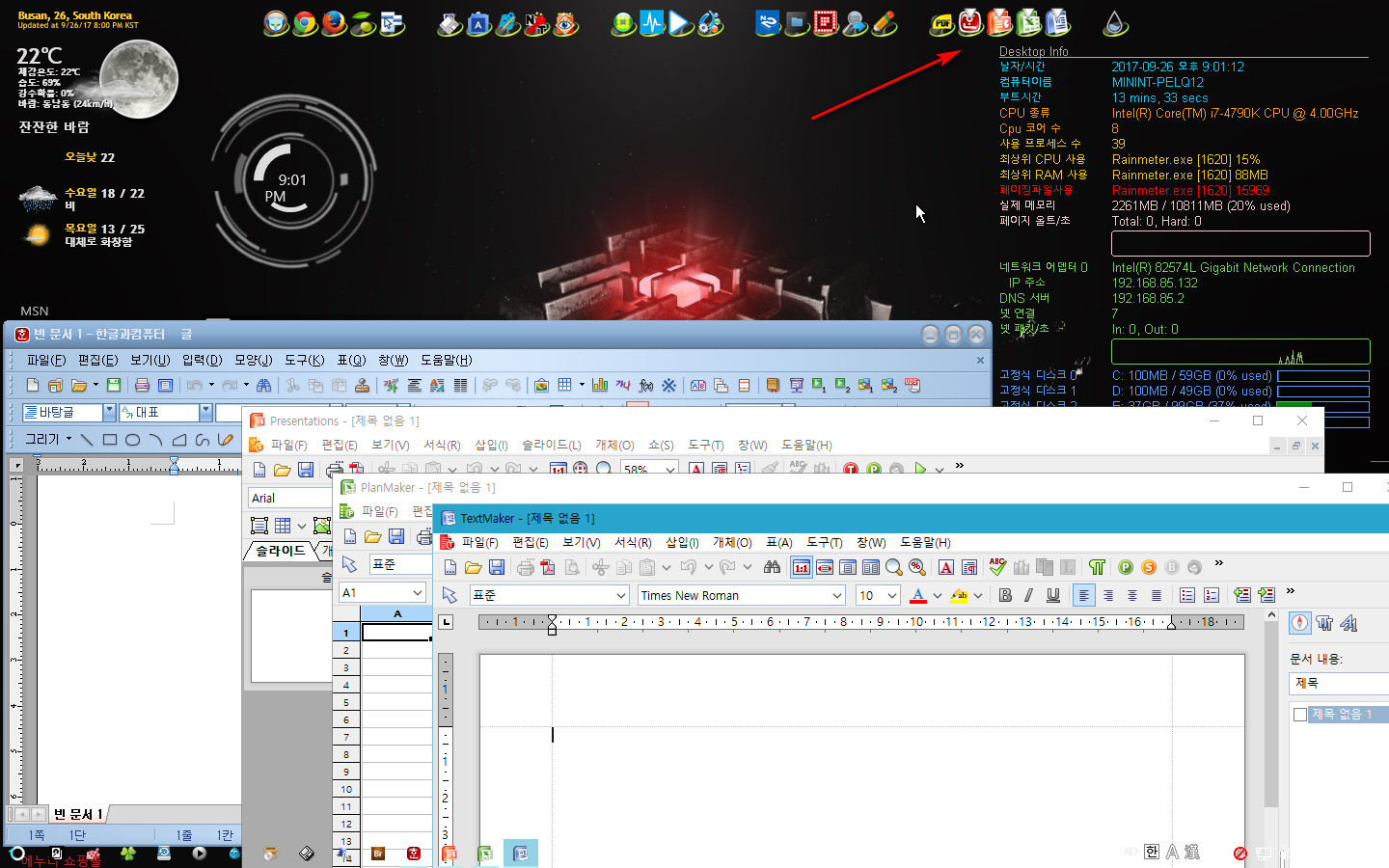The image size is (1389, 868).
Task: Open file icon in Presentations toolbar
Action: [x=282, y=470]
